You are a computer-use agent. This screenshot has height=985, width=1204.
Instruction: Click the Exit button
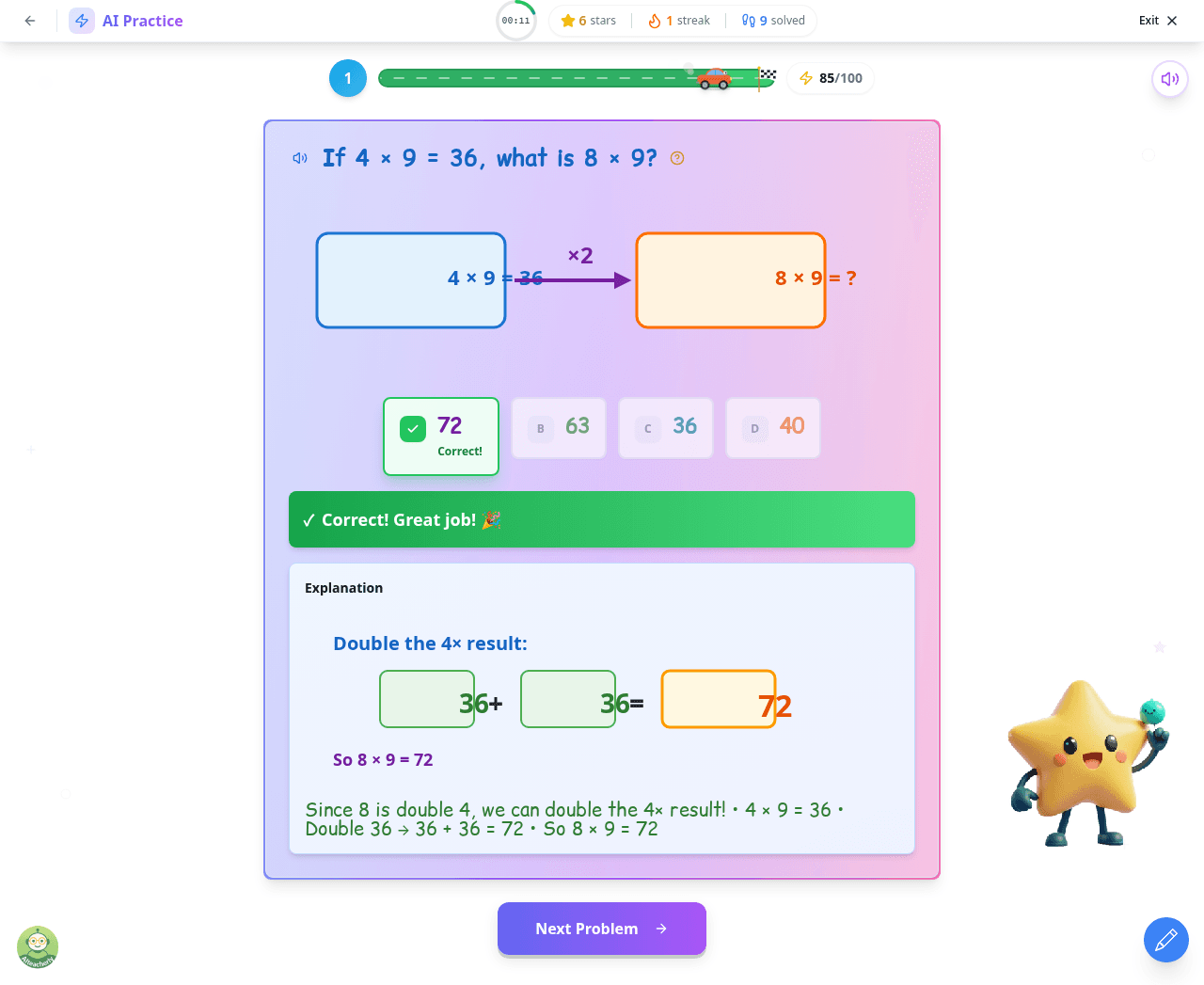pyautogui.click(x=1158, y=21)
